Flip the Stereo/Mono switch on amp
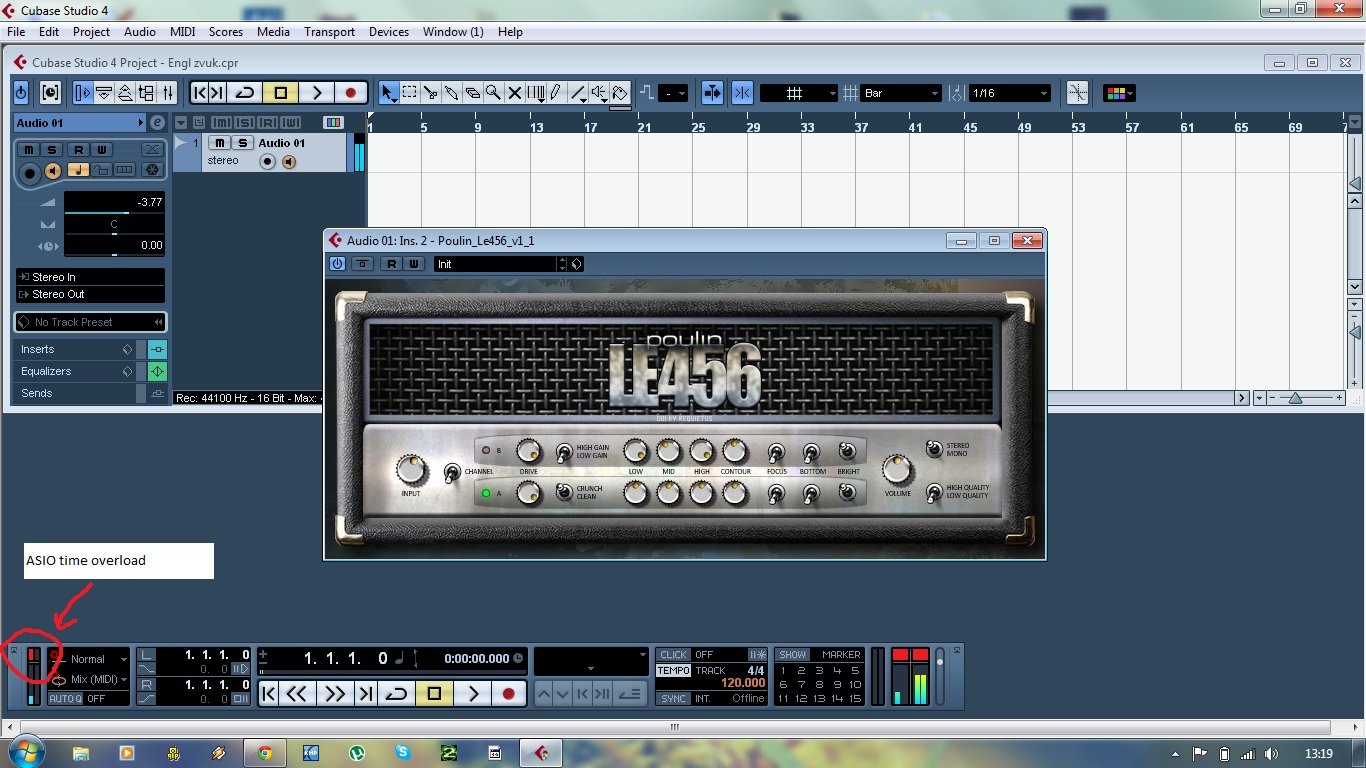This screenshot has width=1366, height=768. 932,449
